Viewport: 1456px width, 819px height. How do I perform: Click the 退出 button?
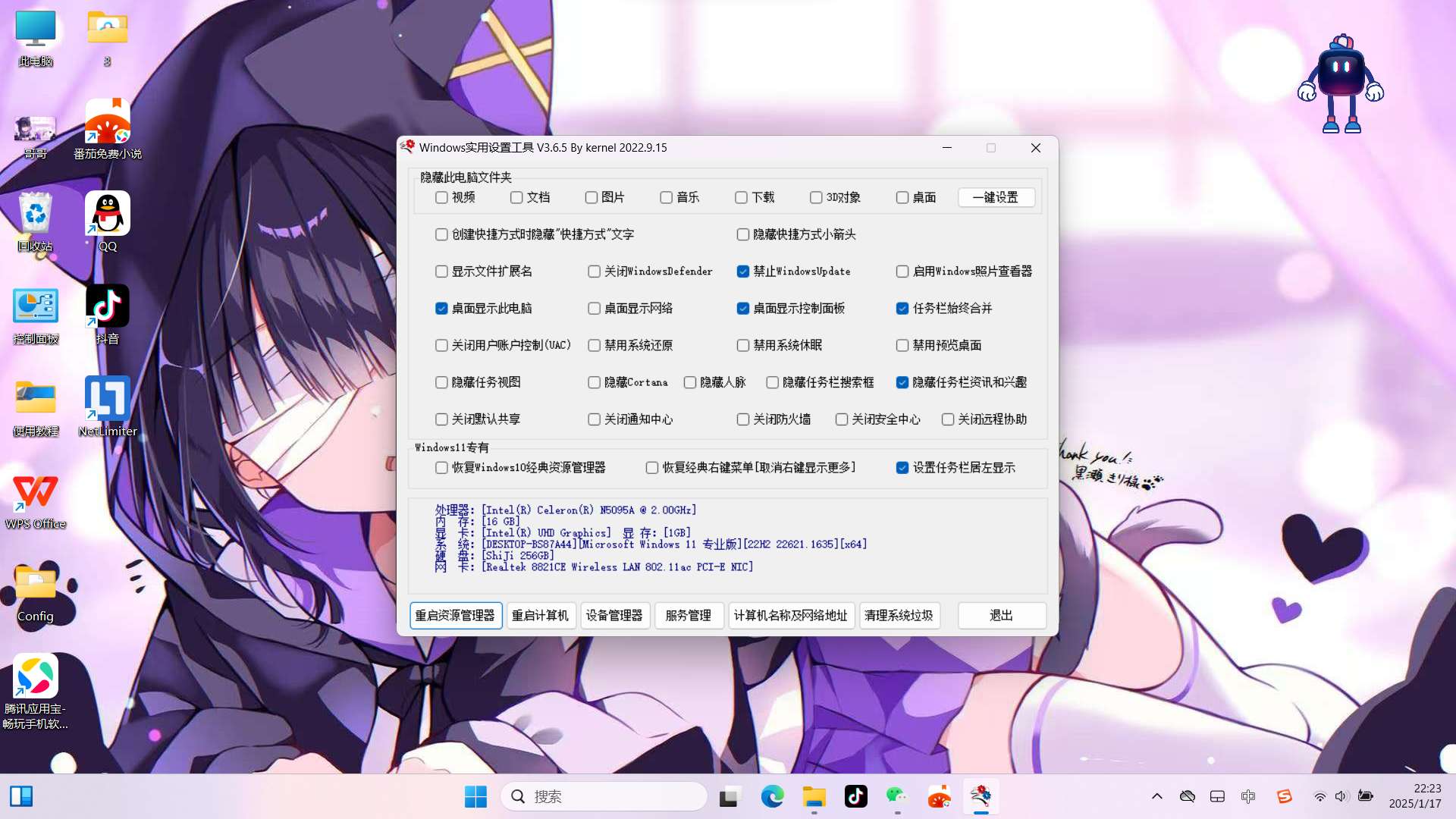coord(1002,616)
